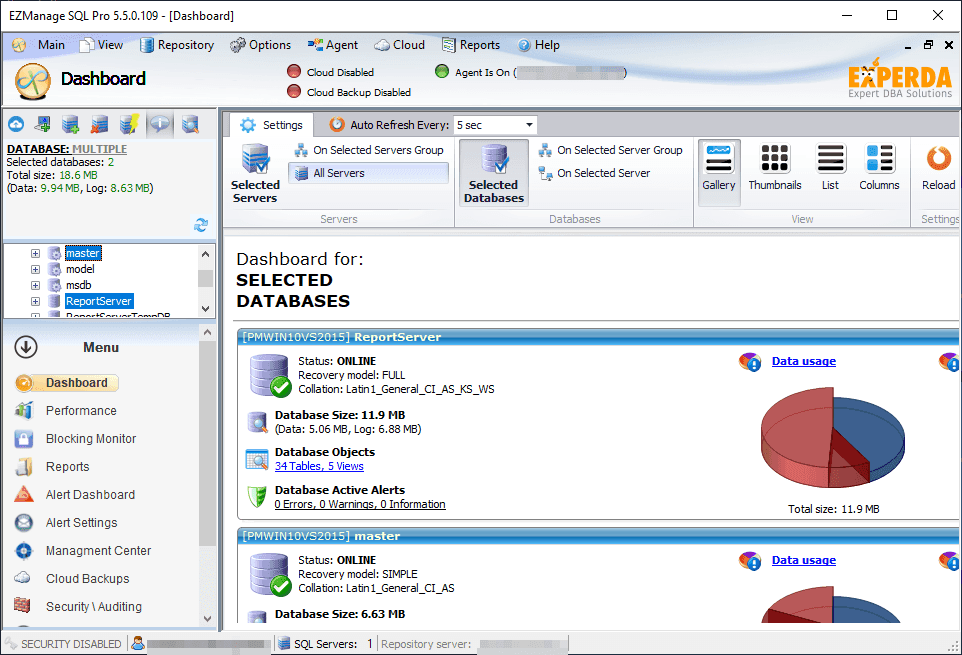Click the refresh arrows icon in database info panel
Viewport: 962px width, 655px height.
click(201, 225)
